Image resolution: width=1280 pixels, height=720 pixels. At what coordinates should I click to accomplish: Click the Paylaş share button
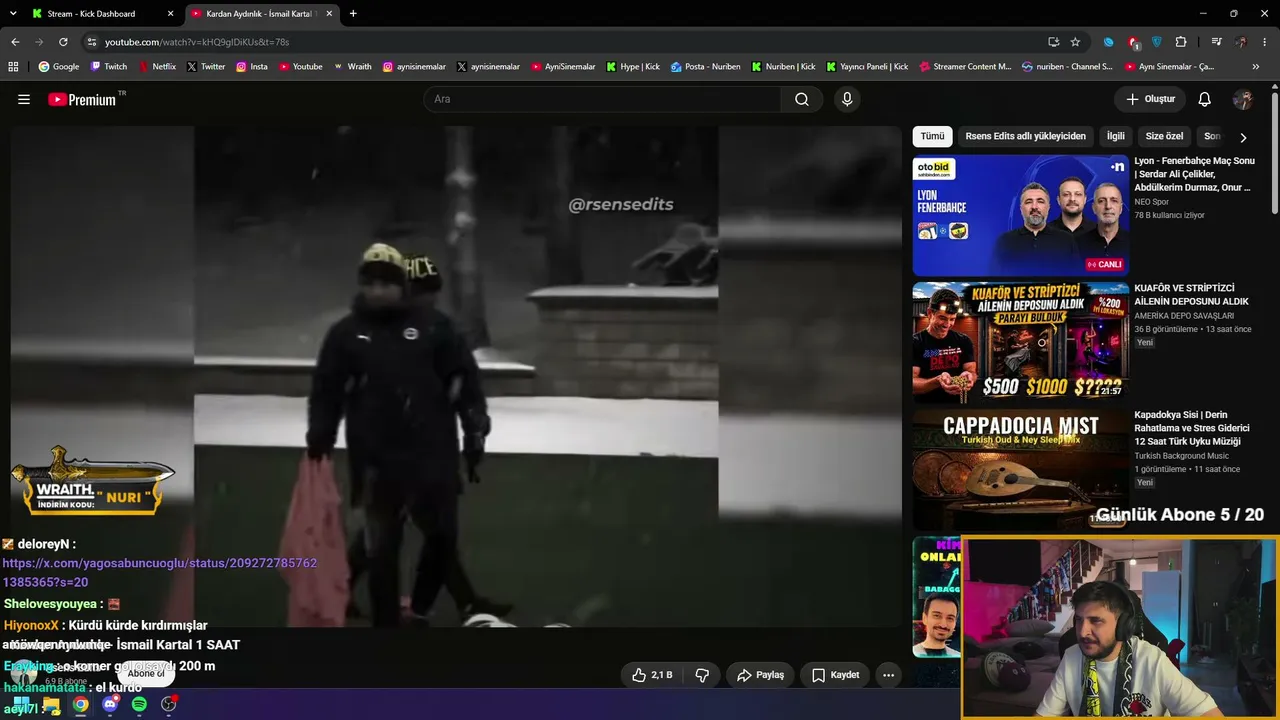pyautogui.click(x=760, y=675)
